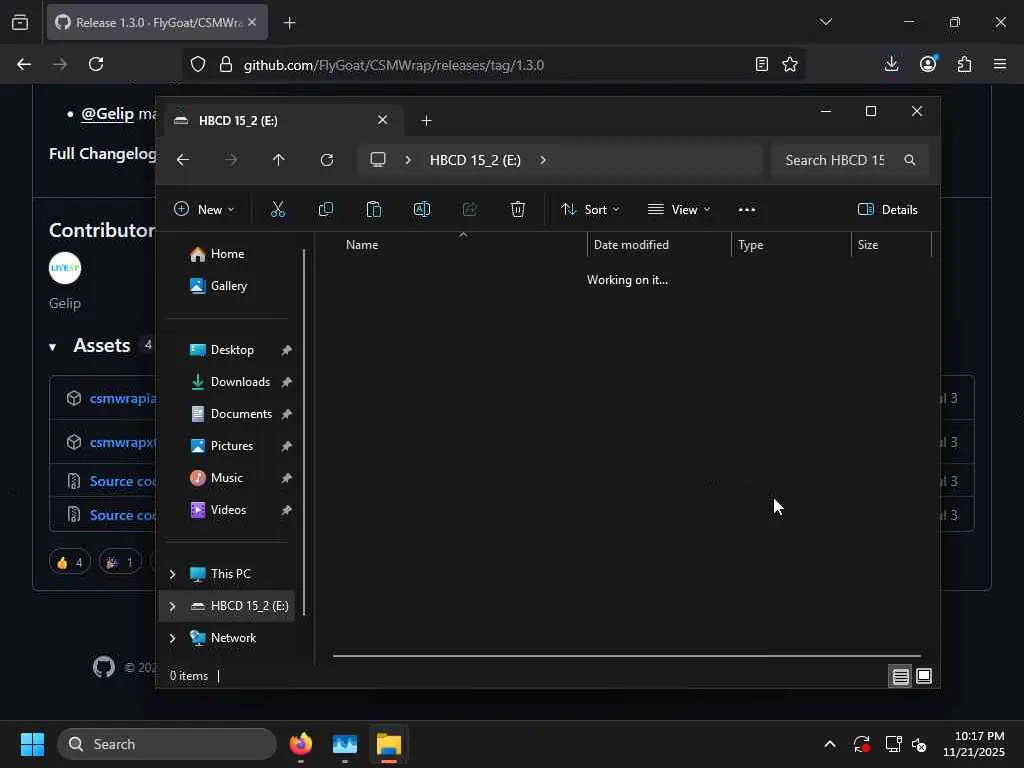Open the Sort dropdown menu
The image size is (1024, 768).
click(x=590, y=210)
